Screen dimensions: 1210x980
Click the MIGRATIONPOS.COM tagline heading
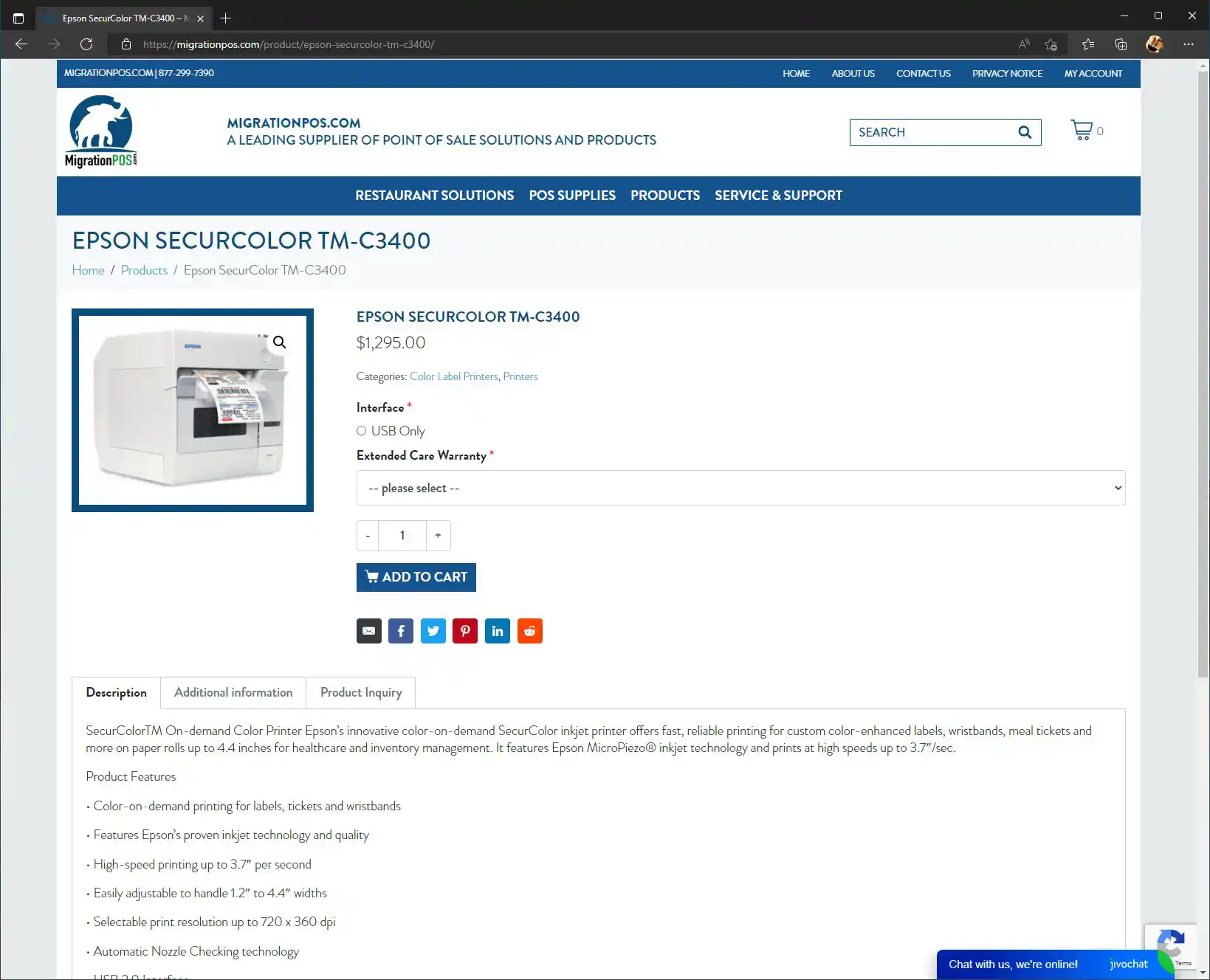[294, 122]
